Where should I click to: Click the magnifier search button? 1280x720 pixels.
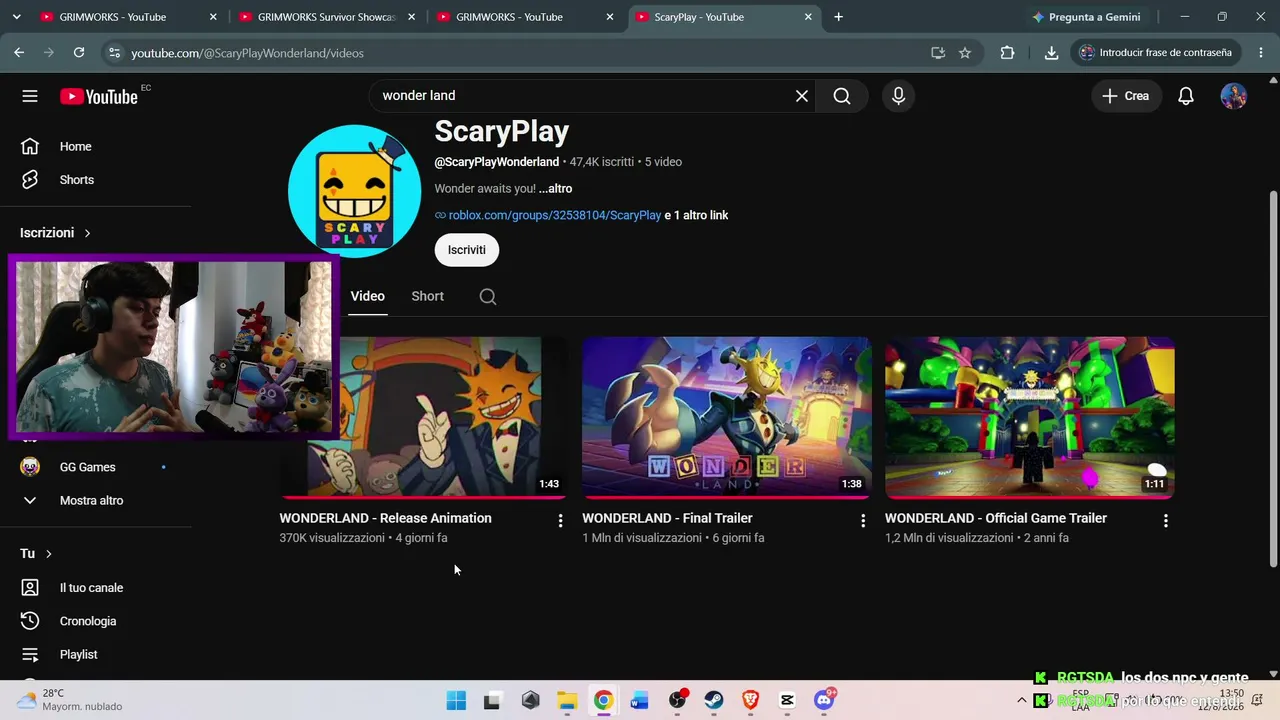[842, 96]
